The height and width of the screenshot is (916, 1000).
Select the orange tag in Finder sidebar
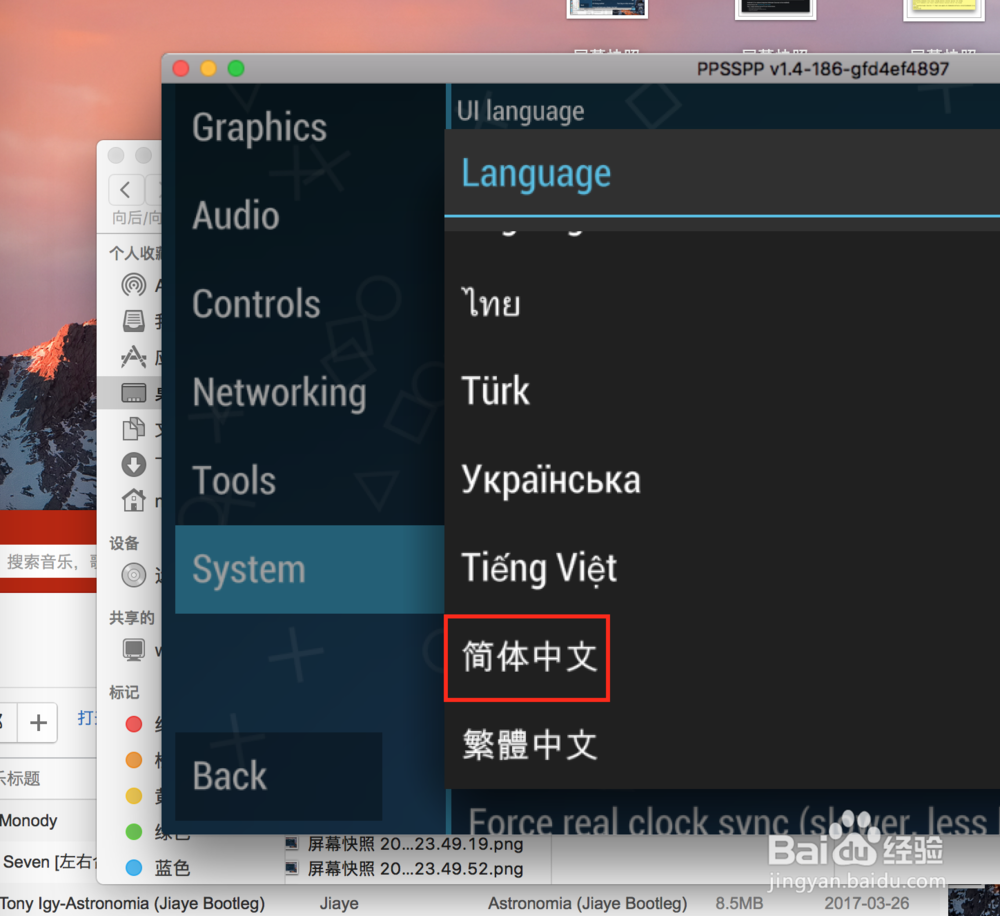click(133, 760)
